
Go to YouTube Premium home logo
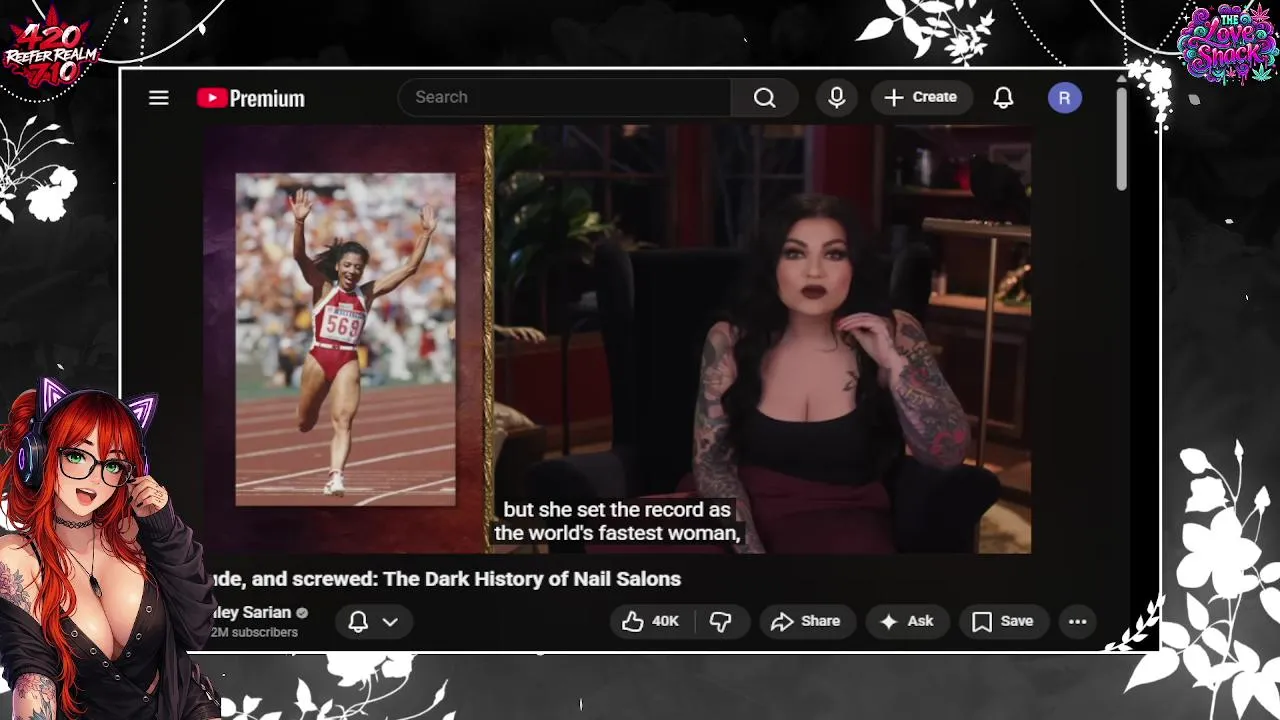pyautogui.click(x=251, y=98)
